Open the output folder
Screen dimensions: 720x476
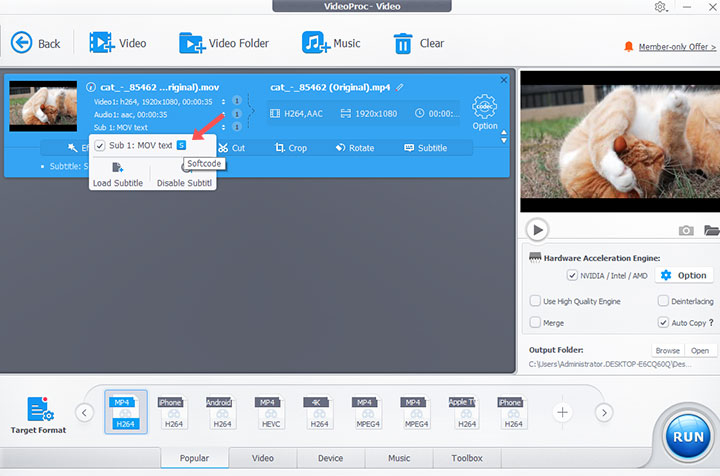(x=700, y=350)
